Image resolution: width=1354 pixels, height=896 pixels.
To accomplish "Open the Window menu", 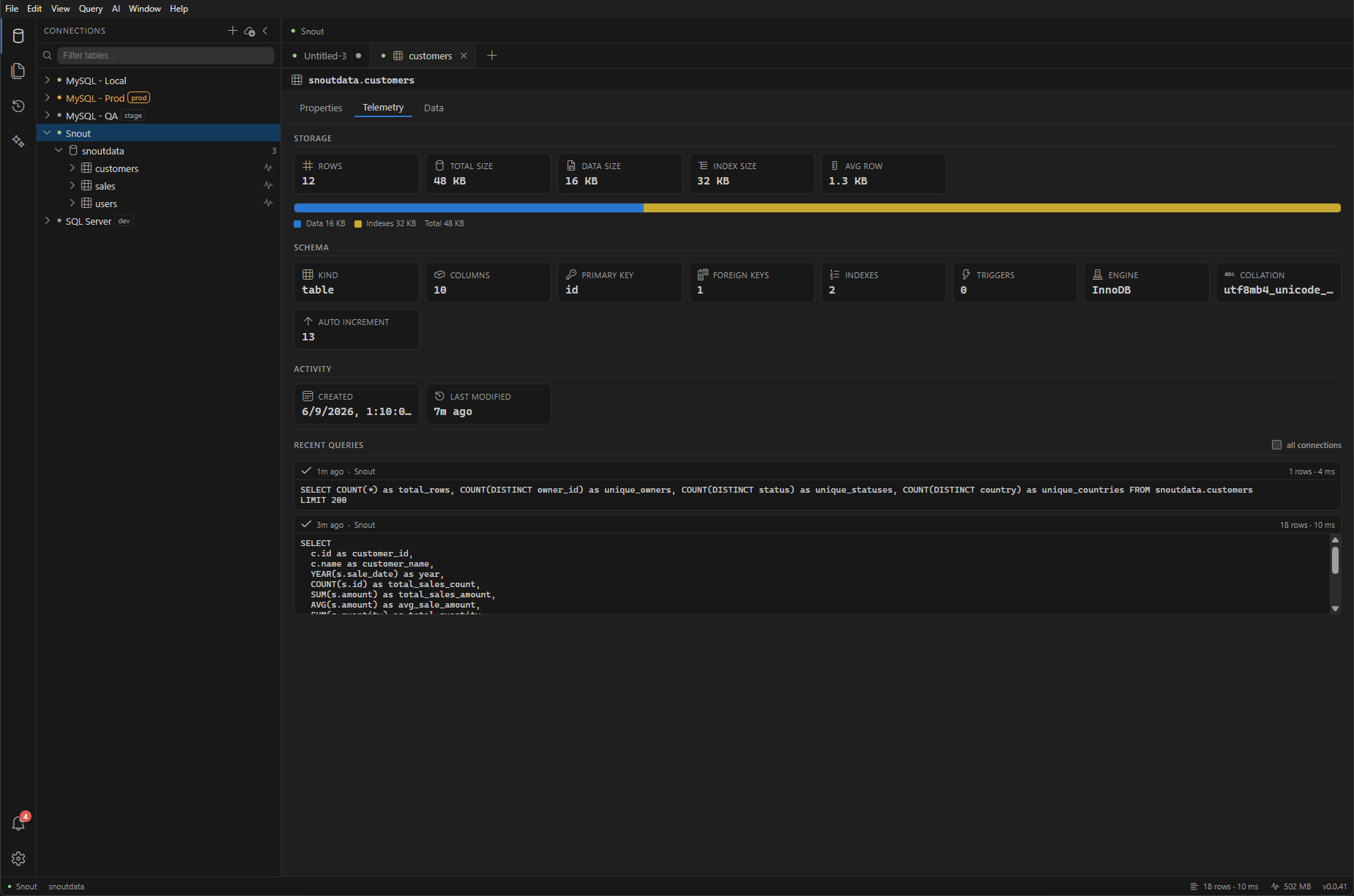I will 145,9.
